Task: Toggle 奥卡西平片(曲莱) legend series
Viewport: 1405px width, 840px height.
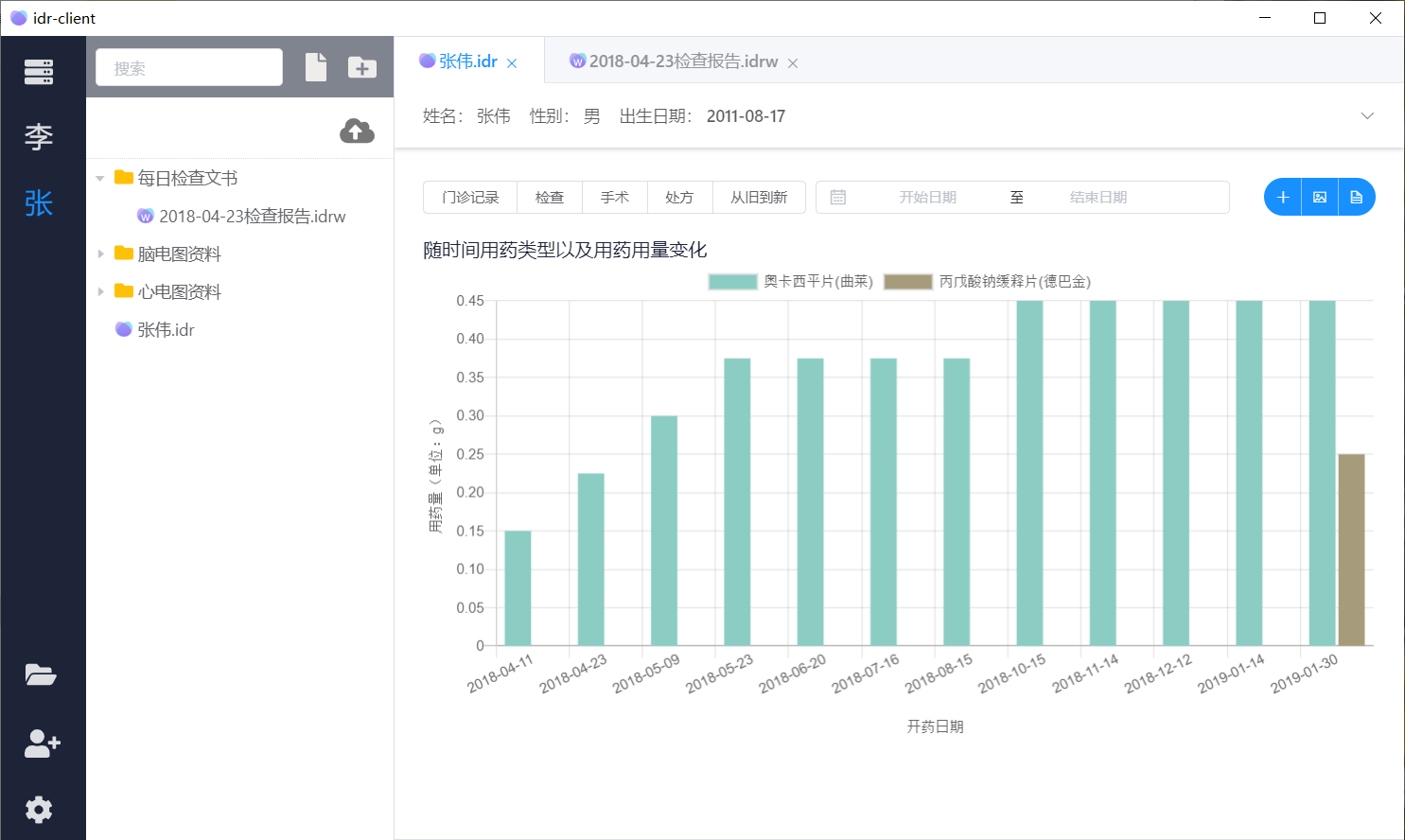Action: (x=791, y=282)
